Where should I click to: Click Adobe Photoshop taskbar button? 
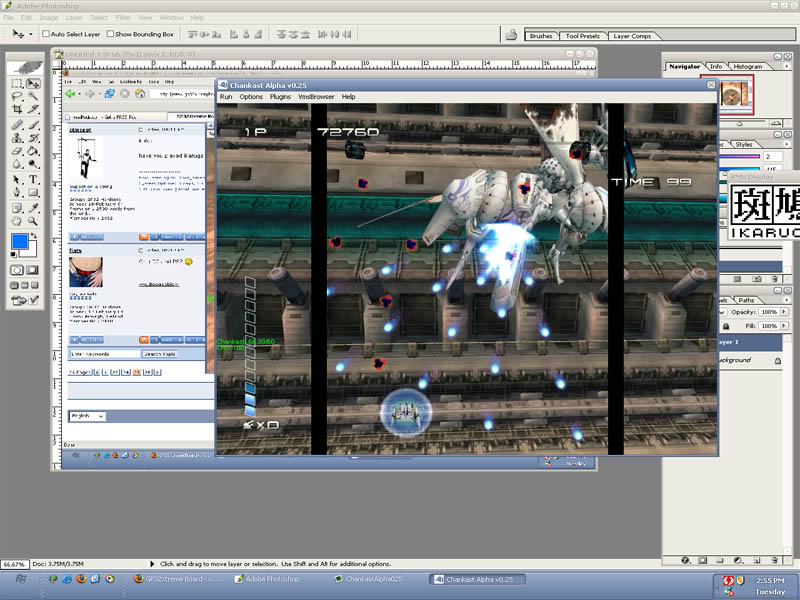coord(273,579)
